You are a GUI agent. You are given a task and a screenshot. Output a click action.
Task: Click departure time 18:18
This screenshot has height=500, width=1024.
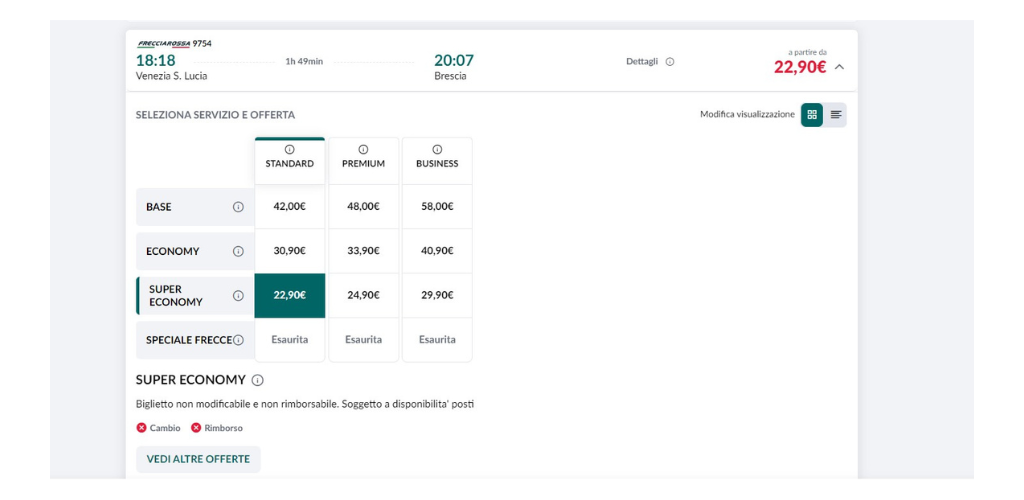(155, 61)
